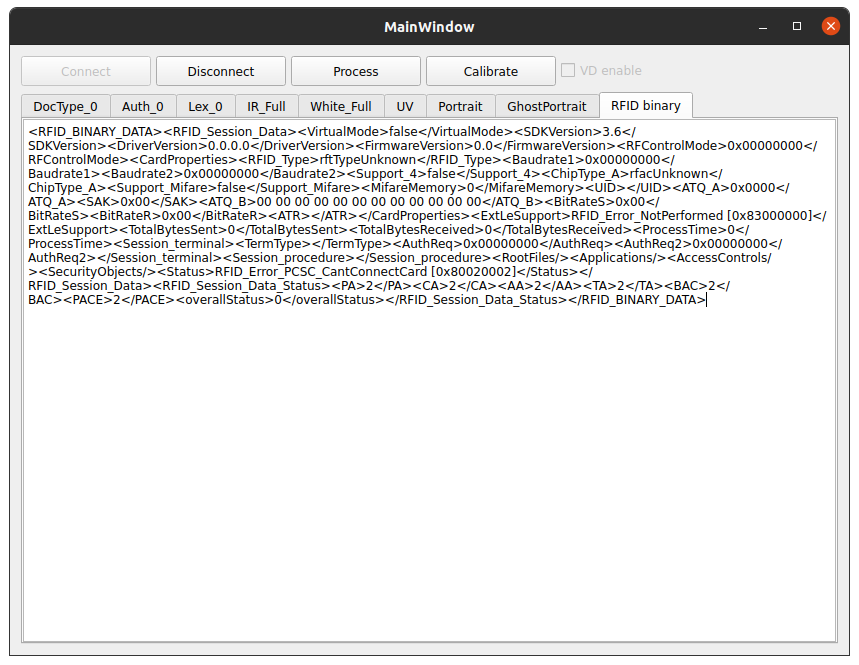Open the GhostPortrait tab

[x=547, y=106]
